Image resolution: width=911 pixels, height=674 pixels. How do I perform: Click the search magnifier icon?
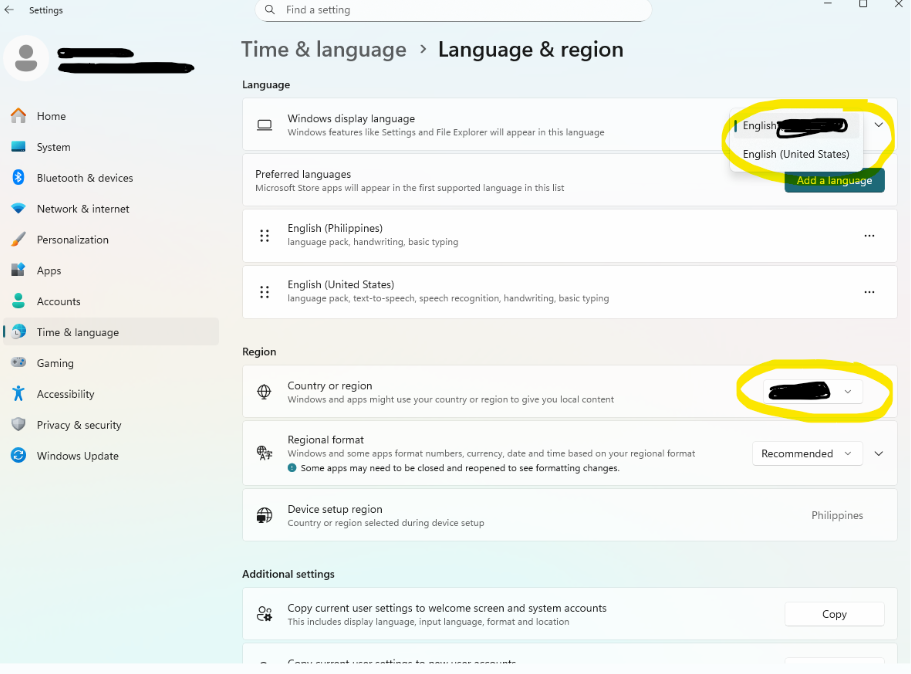click(270, 9)
